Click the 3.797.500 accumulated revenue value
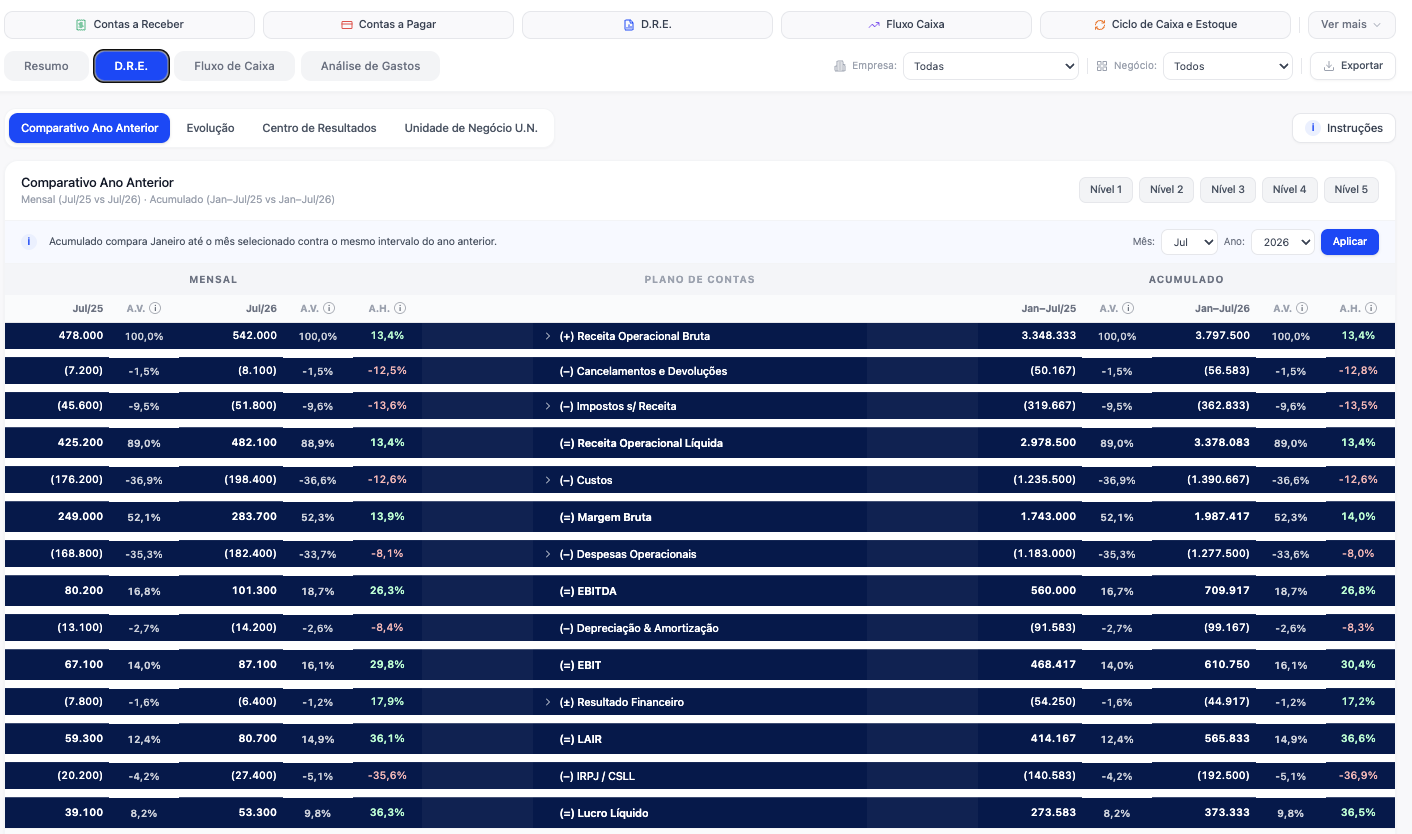This screenshot has width=1412, height=834. coord(1221,335)
